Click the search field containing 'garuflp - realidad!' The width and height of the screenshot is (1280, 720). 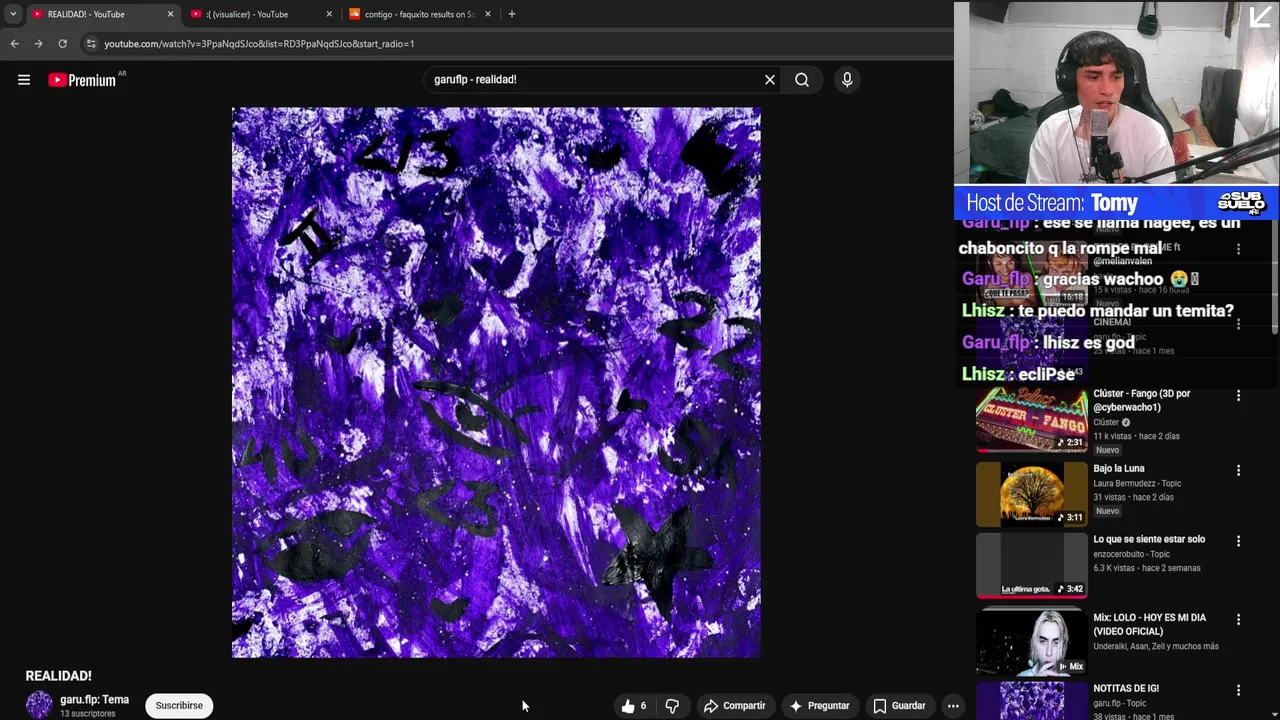coord(594,80)
